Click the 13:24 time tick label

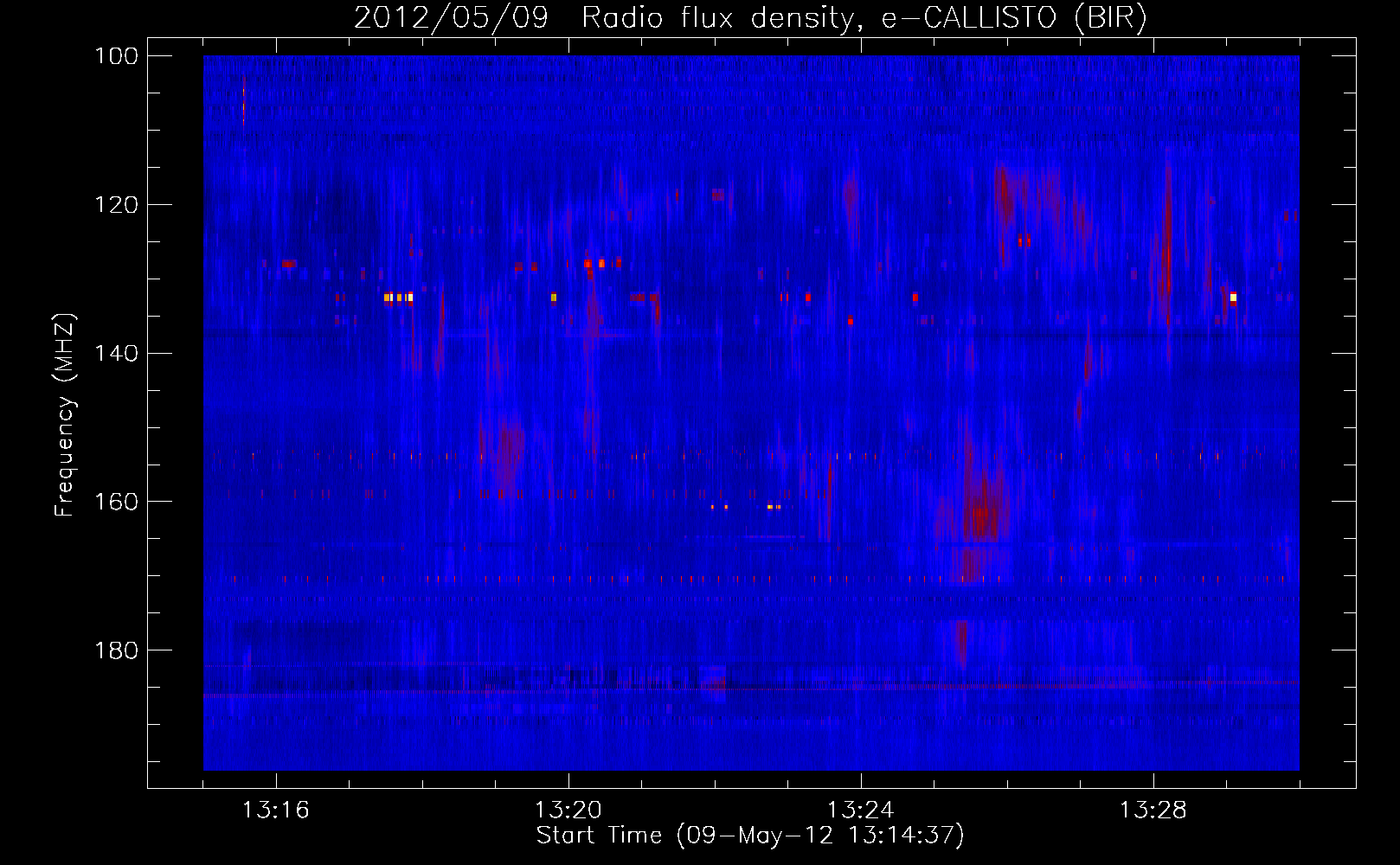[861, 811]
